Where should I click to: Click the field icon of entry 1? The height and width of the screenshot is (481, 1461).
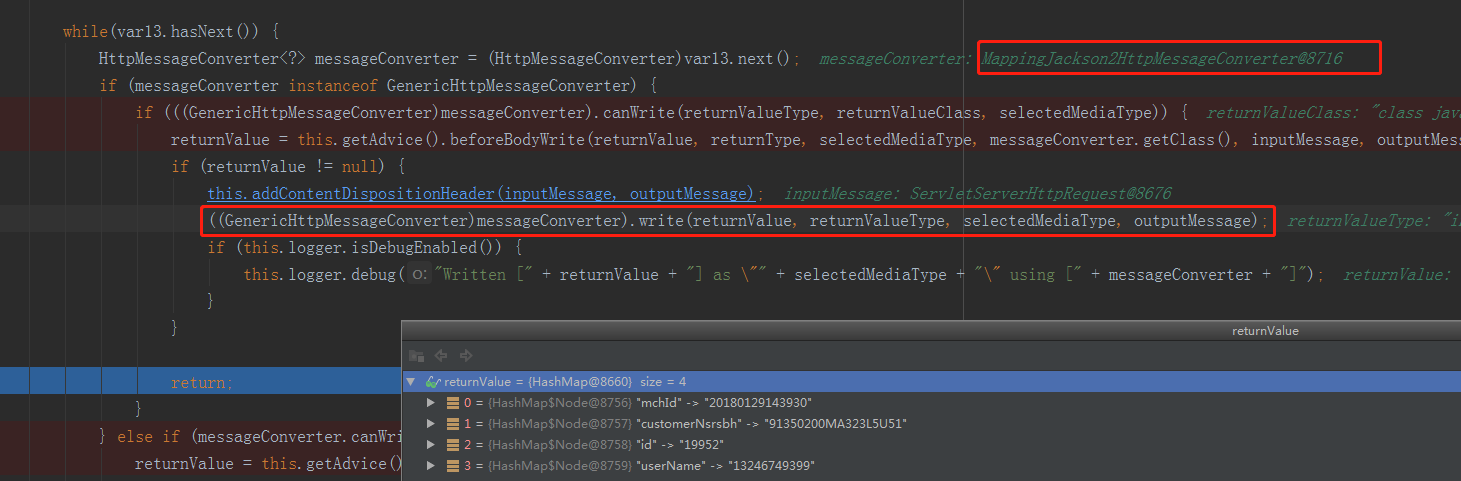click(452, 424)
